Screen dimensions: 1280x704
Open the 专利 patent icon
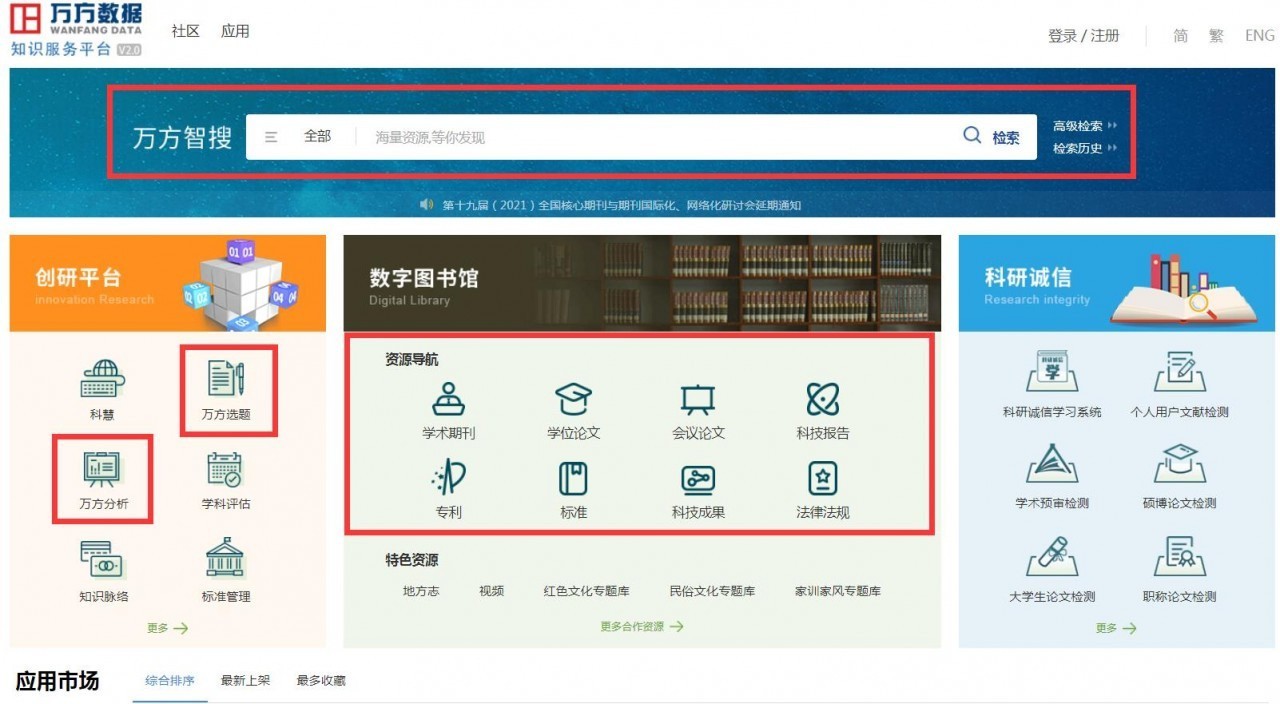(448, 479)
